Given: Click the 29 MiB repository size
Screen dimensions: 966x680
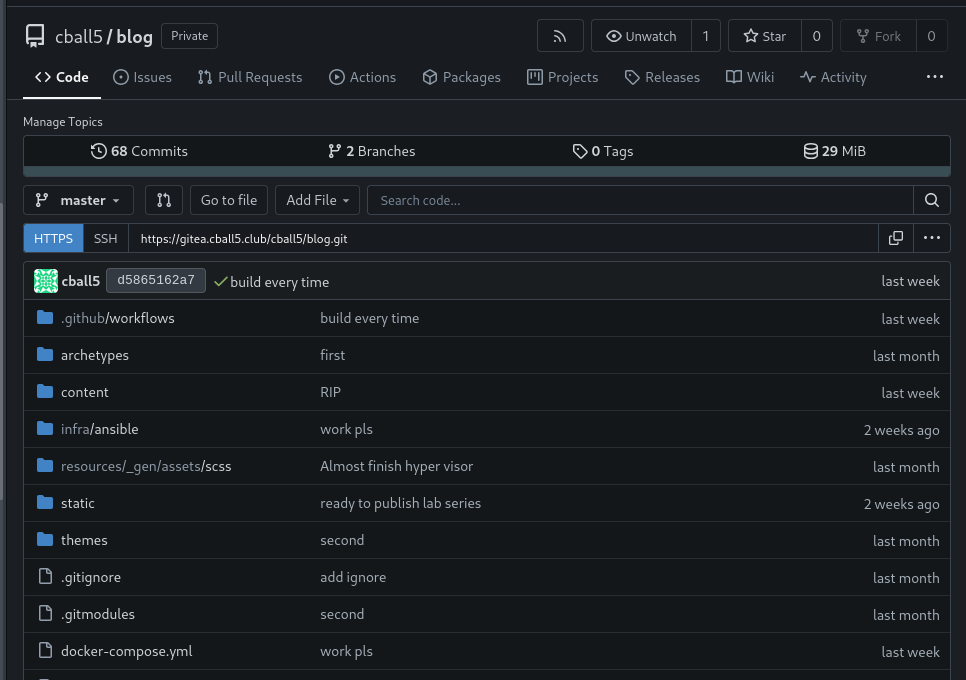Looking at the screenshot, I should [835, 151].
